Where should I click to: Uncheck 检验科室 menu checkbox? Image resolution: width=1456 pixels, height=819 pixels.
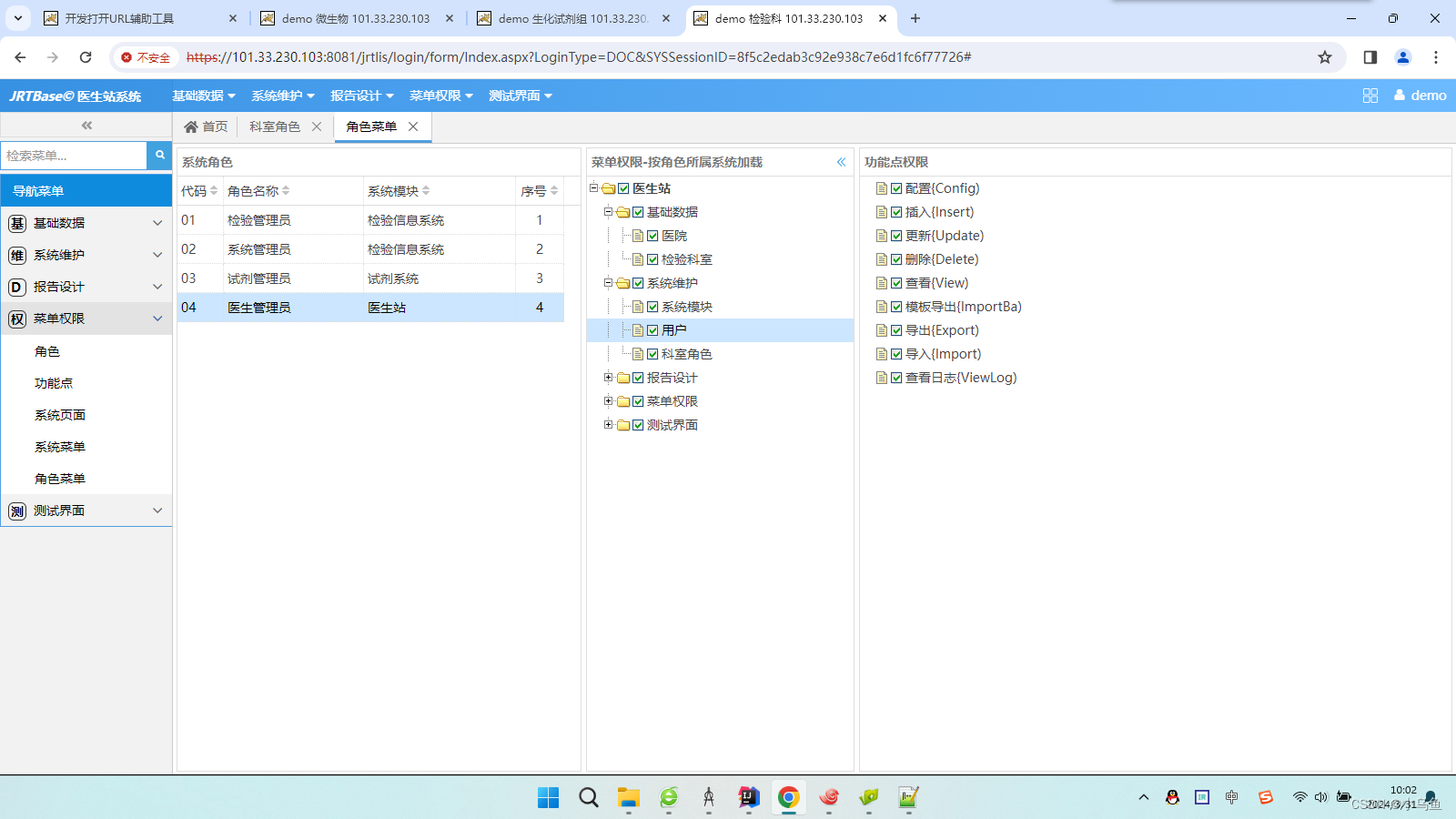(x=652, y=259)
